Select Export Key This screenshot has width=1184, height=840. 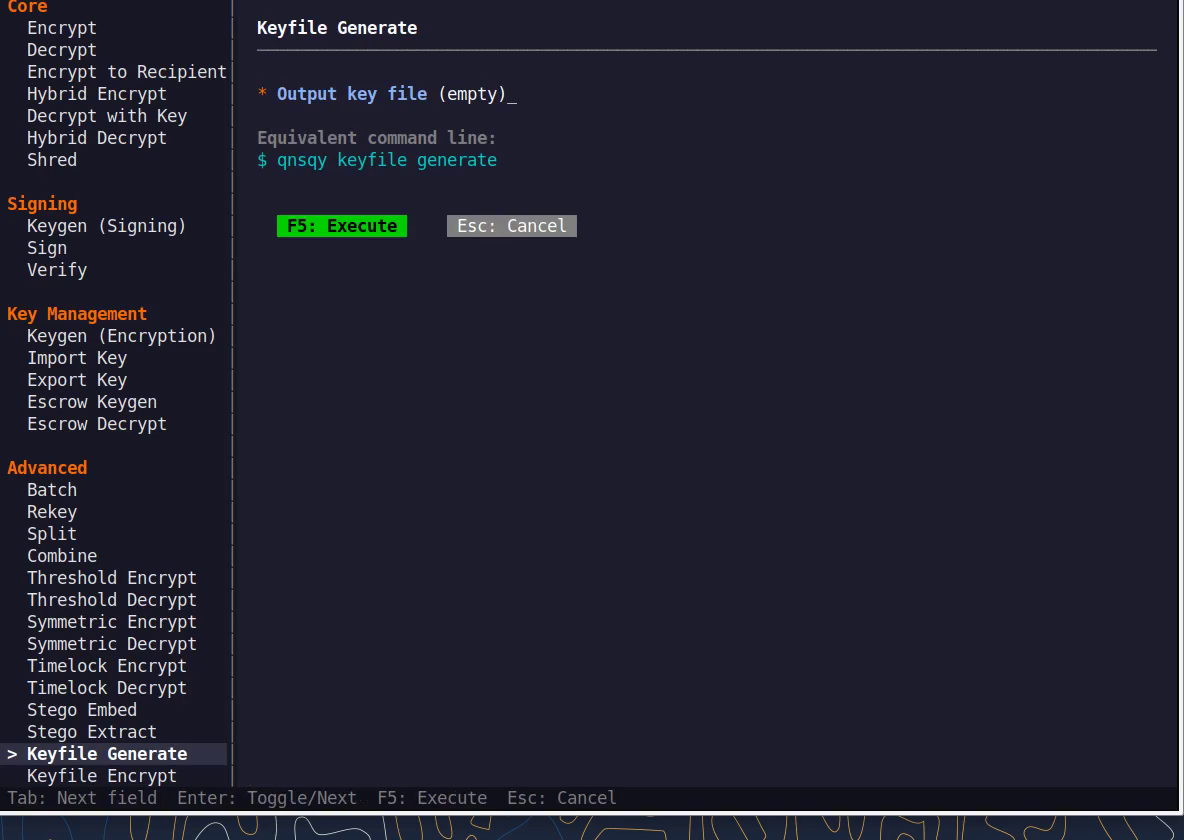click(77, 379)
